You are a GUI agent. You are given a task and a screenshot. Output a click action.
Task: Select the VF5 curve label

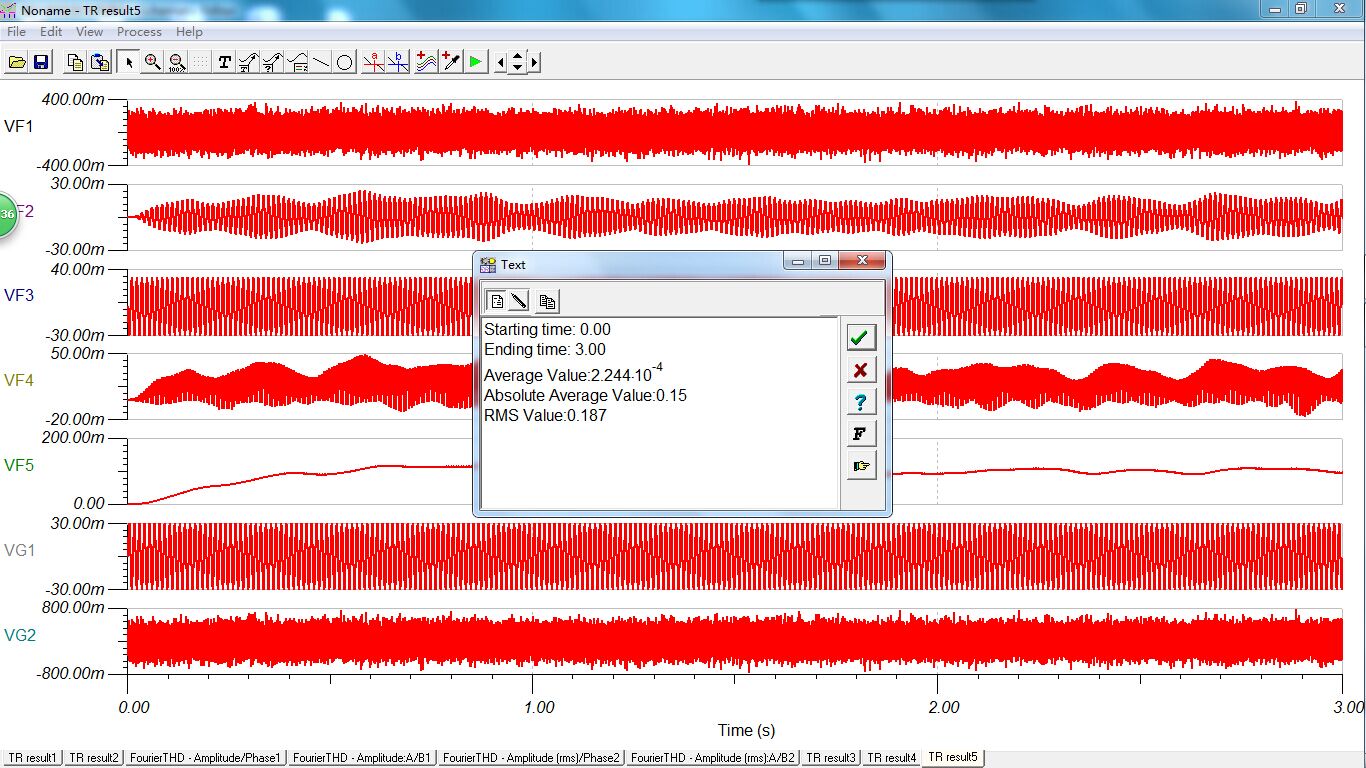(19, 465)
